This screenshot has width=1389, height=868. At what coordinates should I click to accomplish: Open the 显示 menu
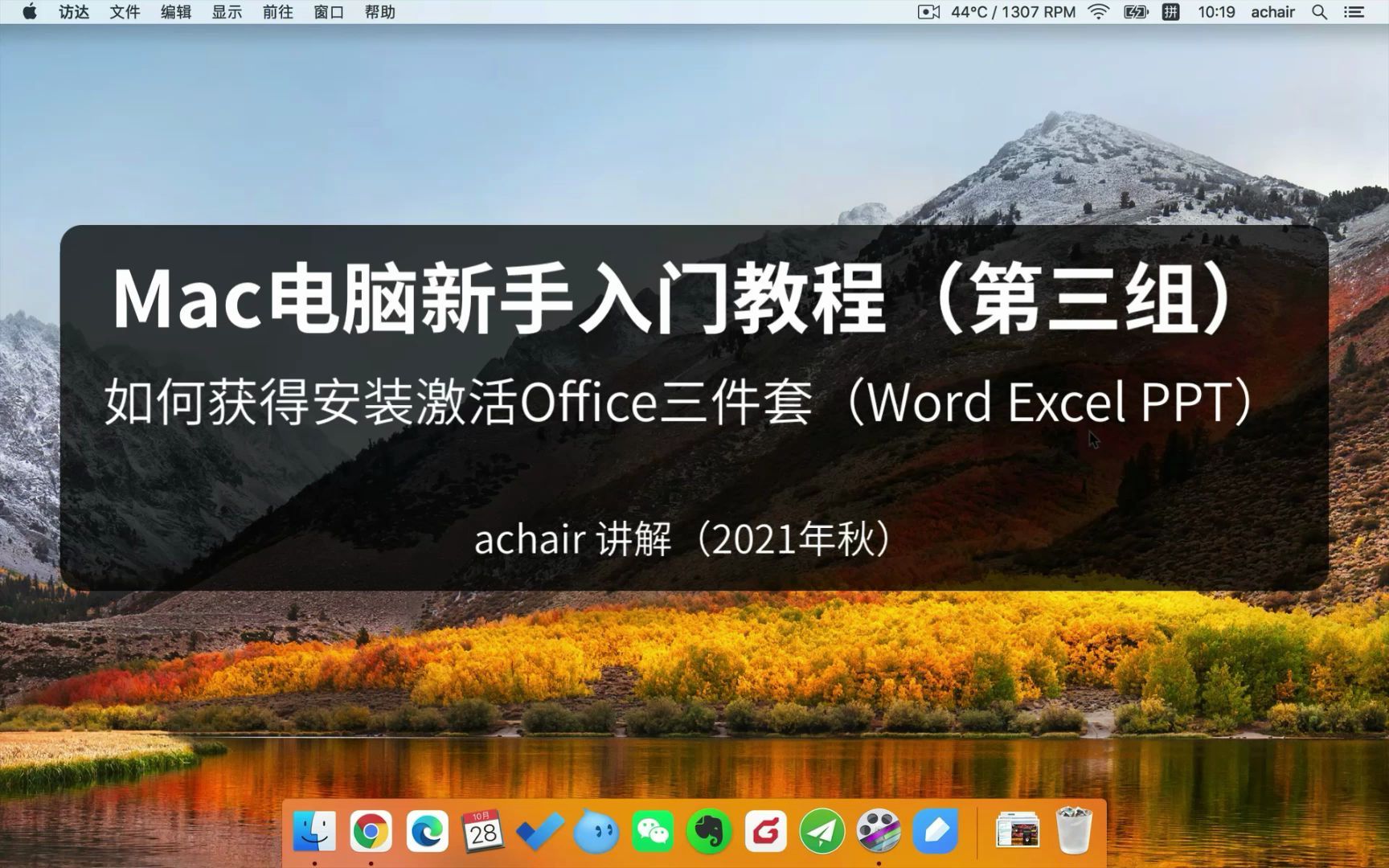coord(227,12)
